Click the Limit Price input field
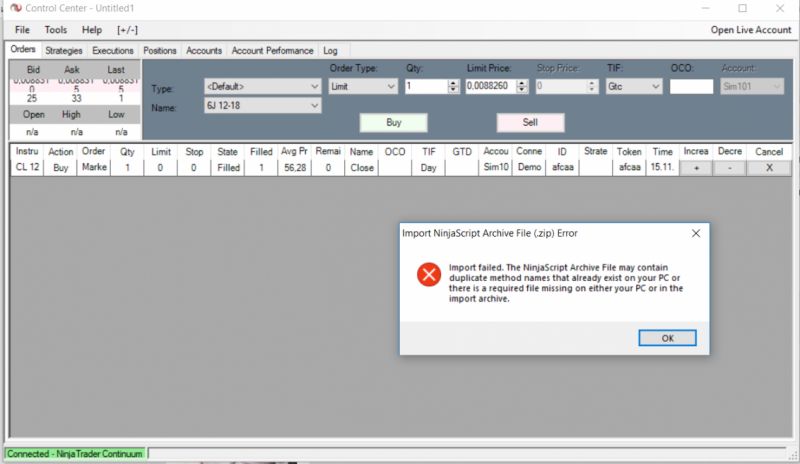This screenshot has width=800, height=464. point(491,86)
